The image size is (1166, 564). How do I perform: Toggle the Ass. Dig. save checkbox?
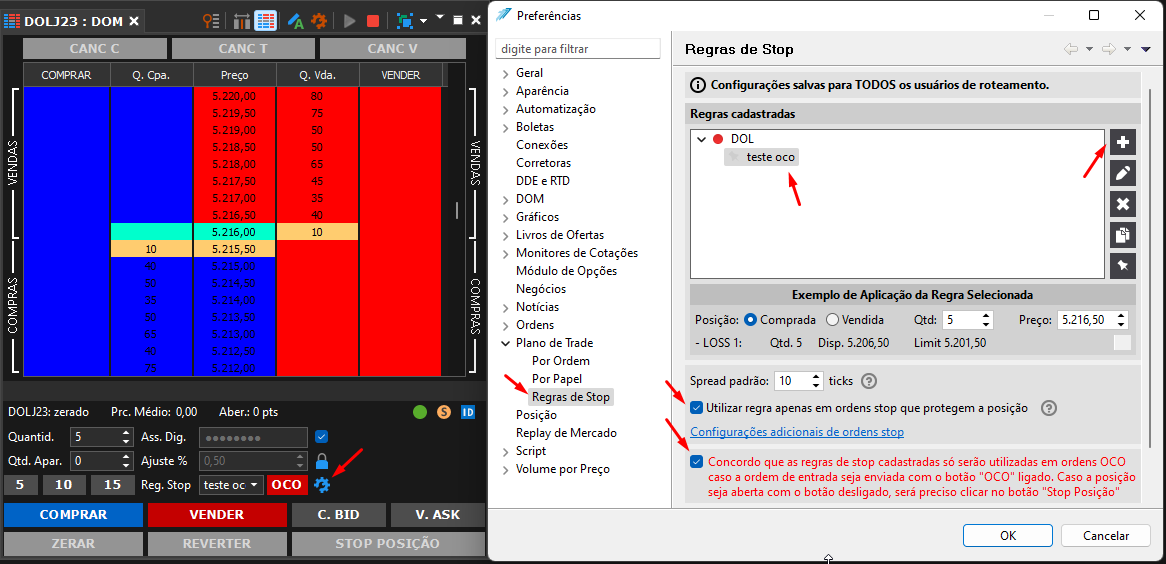(322, 437)
